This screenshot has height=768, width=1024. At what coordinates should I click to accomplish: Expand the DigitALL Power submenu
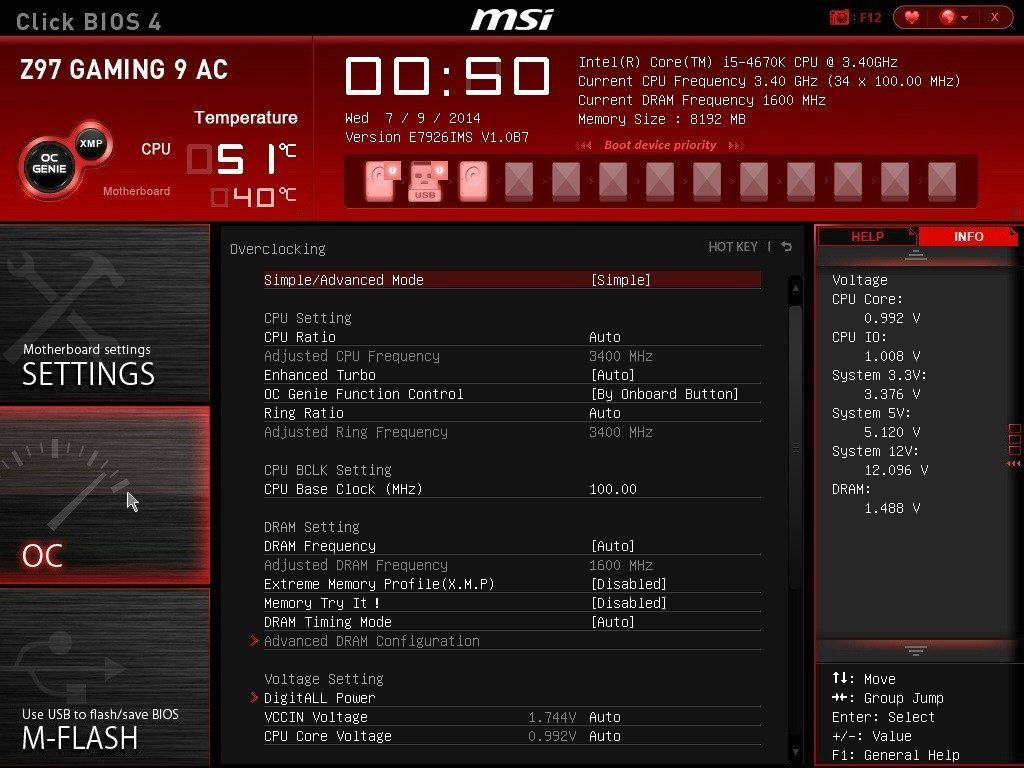(319, 698)
